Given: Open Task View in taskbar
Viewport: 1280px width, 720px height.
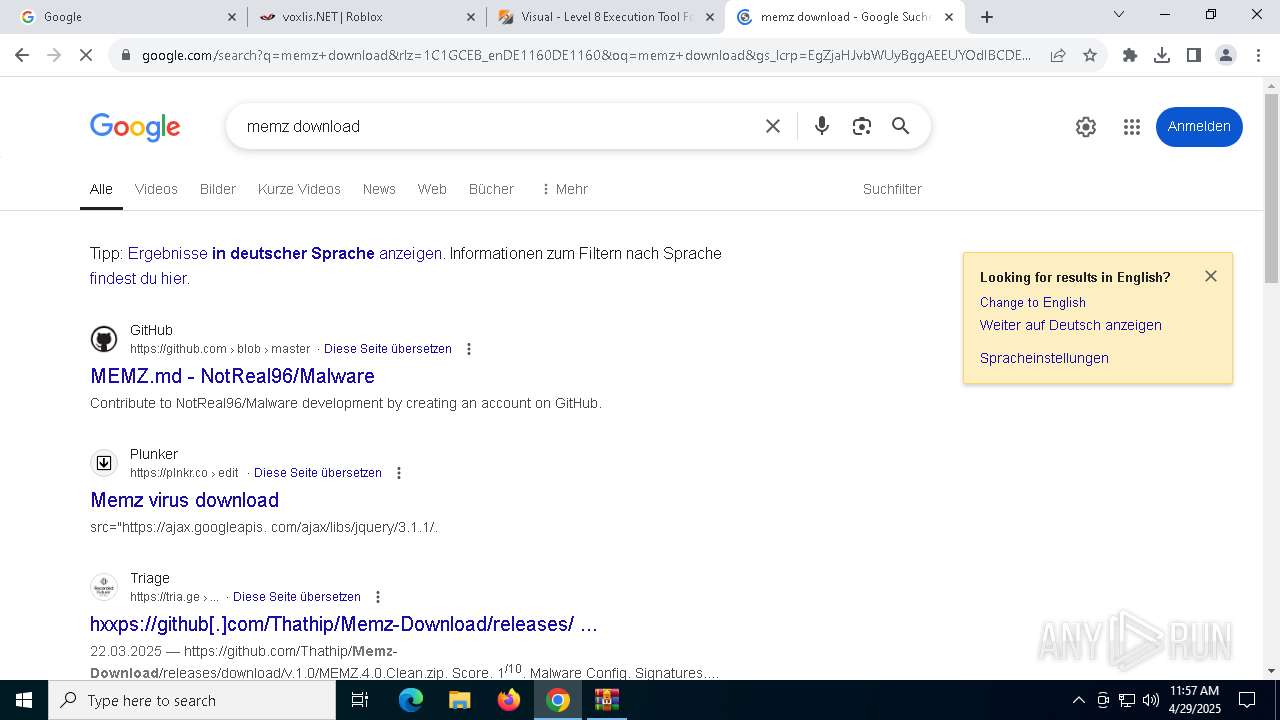Looking at the screenshot, I should tap(360, 700).
